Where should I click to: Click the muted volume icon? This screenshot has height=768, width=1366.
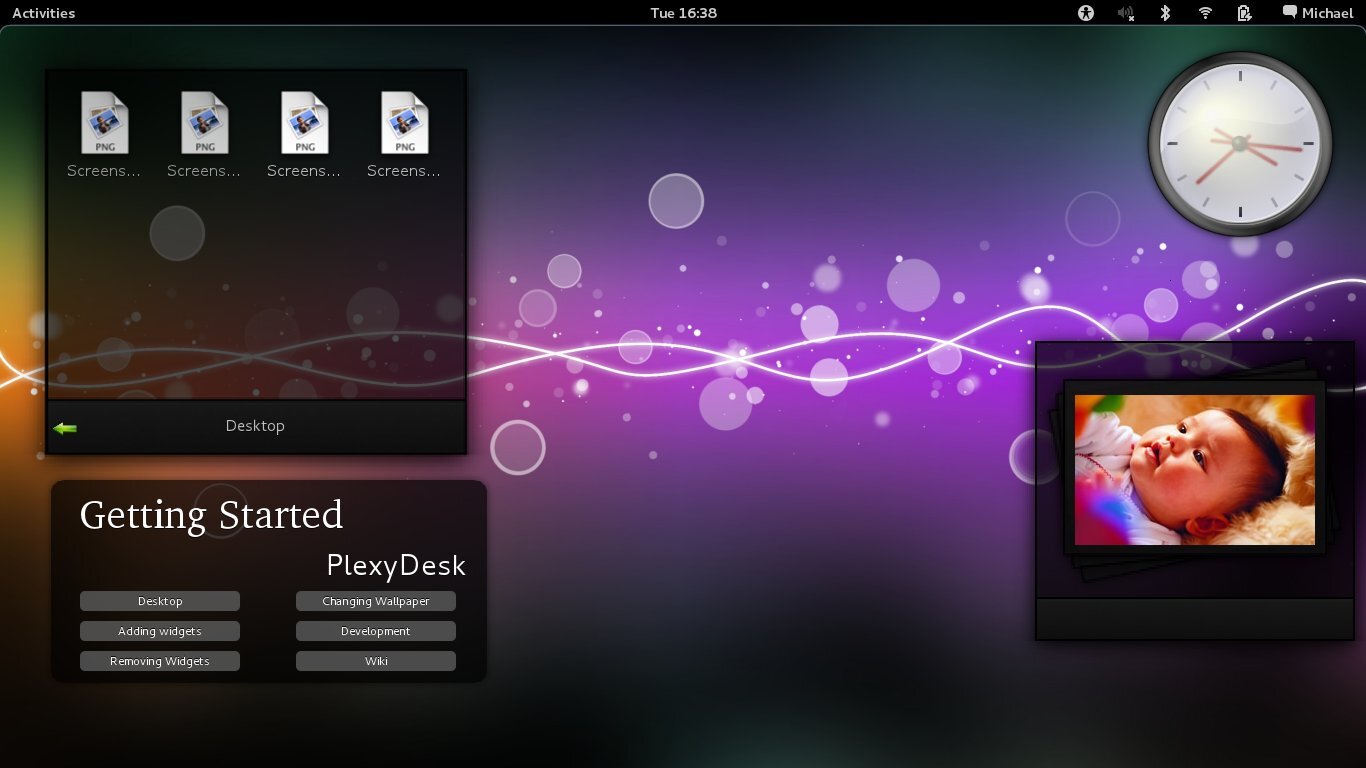[x=1126, y=13]
